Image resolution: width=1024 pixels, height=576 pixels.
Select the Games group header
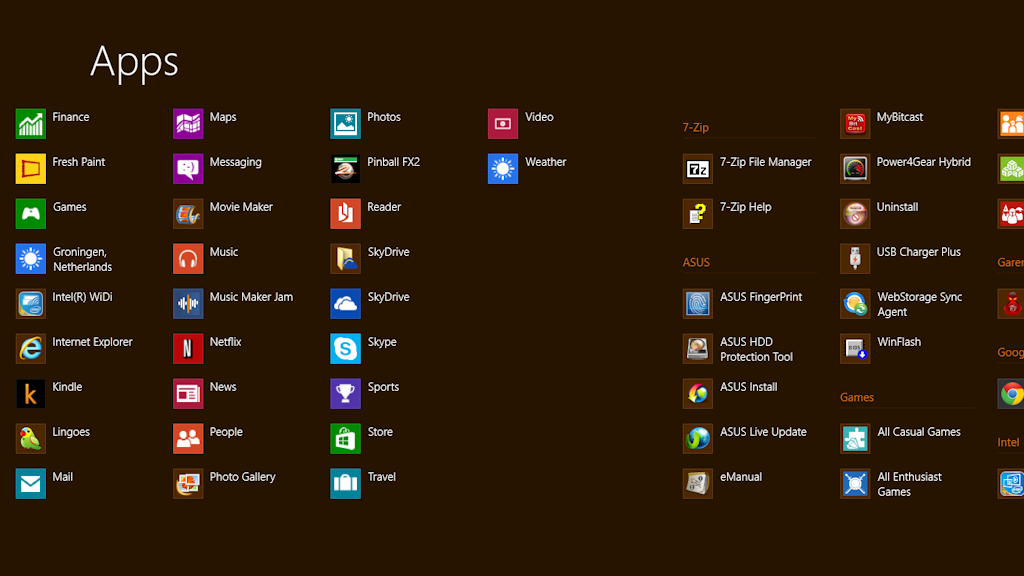coord(857,398)
